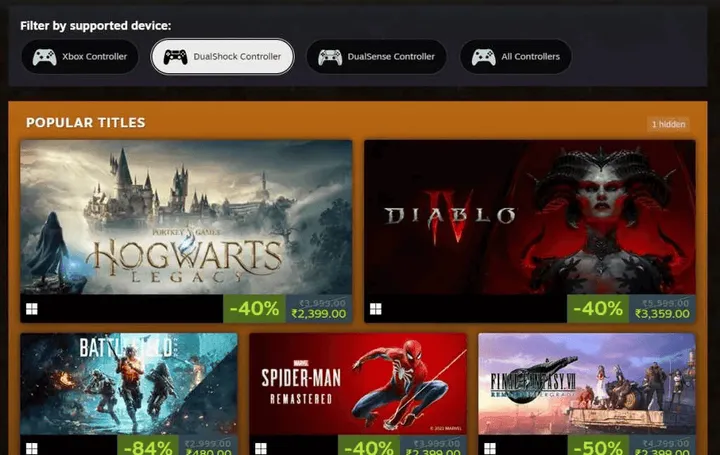Click the Windows icon under Hogwarts Legacy
Screen dimensions: 720x455
click(32, 309)
